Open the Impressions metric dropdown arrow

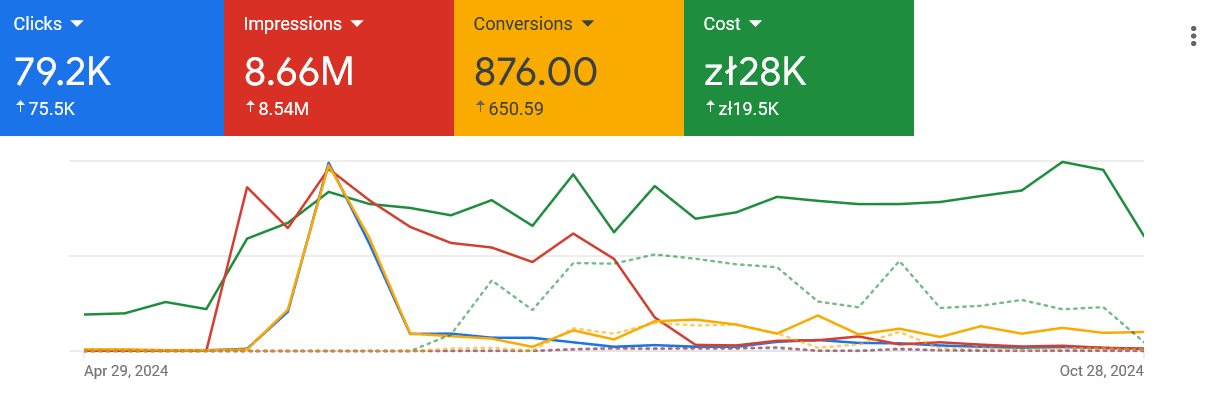[x=357, y=24]
